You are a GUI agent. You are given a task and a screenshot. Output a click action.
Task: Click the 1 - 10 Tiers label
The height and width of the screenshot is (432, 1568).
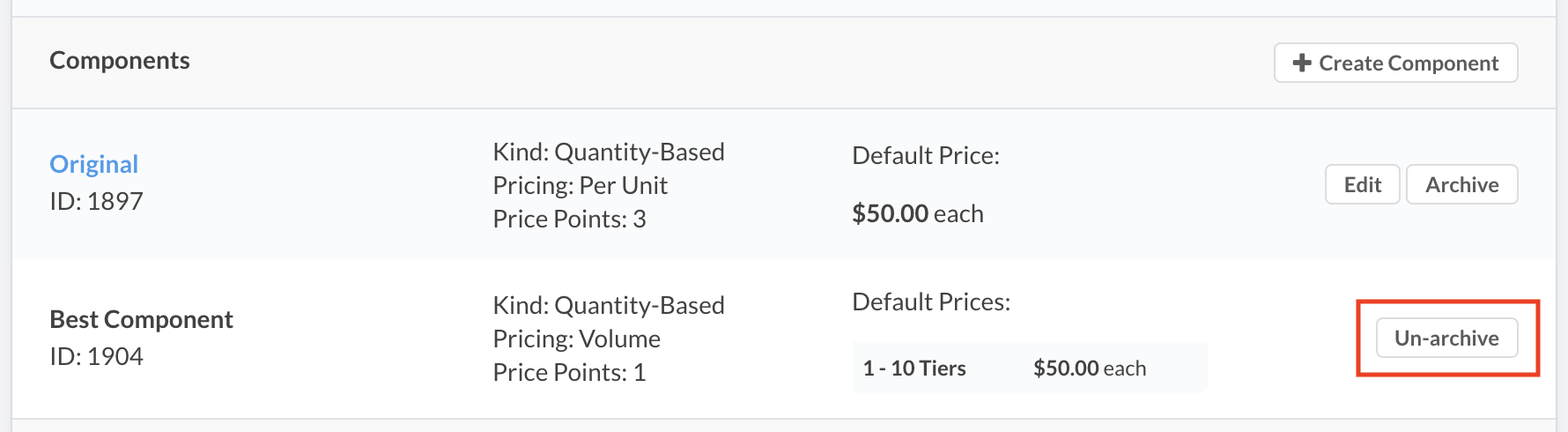914,369
